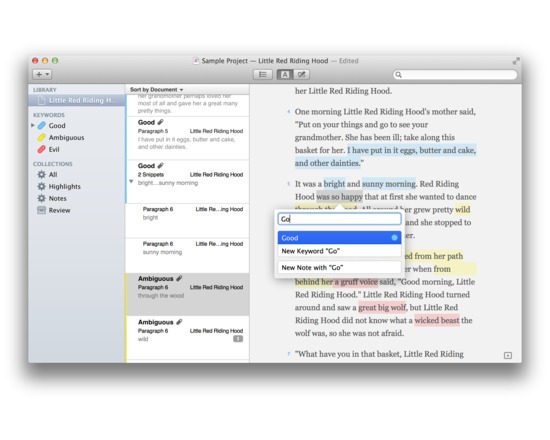
Task: Select the annotation edit view toolbar button
Action: [x=301, y=74]
